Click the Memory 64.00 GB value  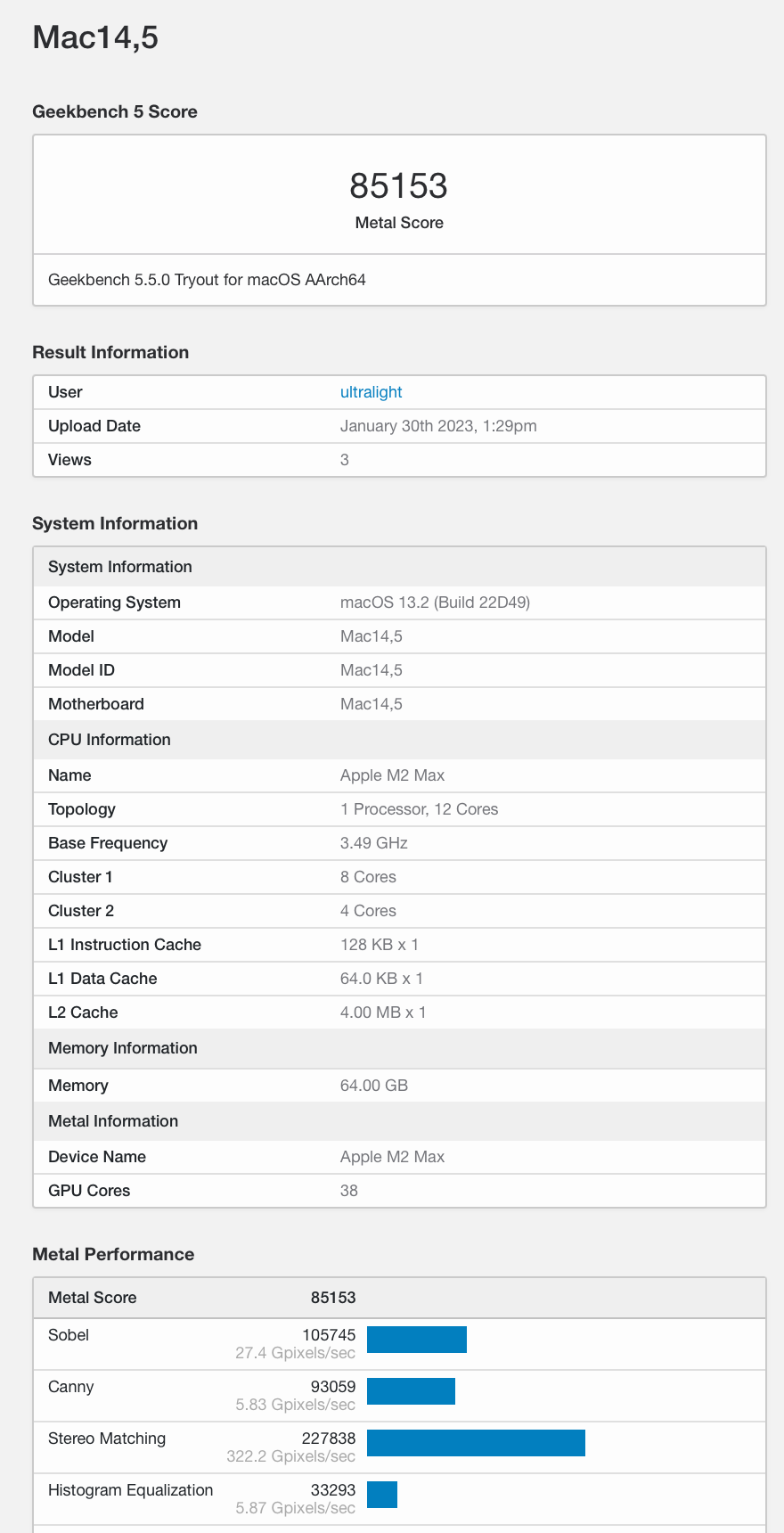[374, 1086]
